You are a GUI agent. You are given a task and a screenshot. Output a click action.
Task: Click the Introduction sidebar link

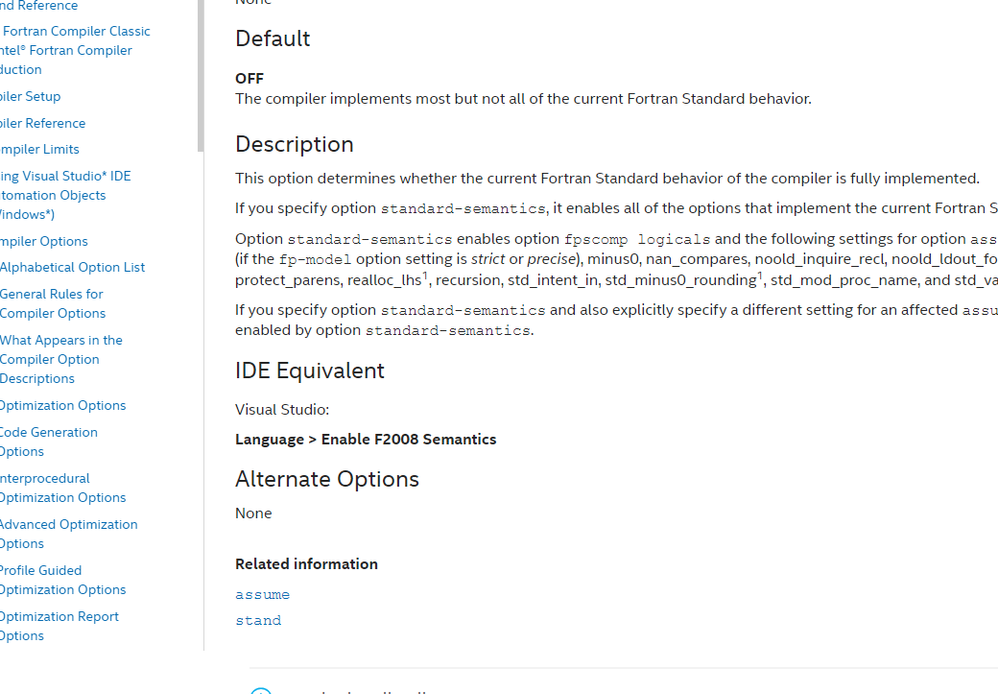click(20, 69)
